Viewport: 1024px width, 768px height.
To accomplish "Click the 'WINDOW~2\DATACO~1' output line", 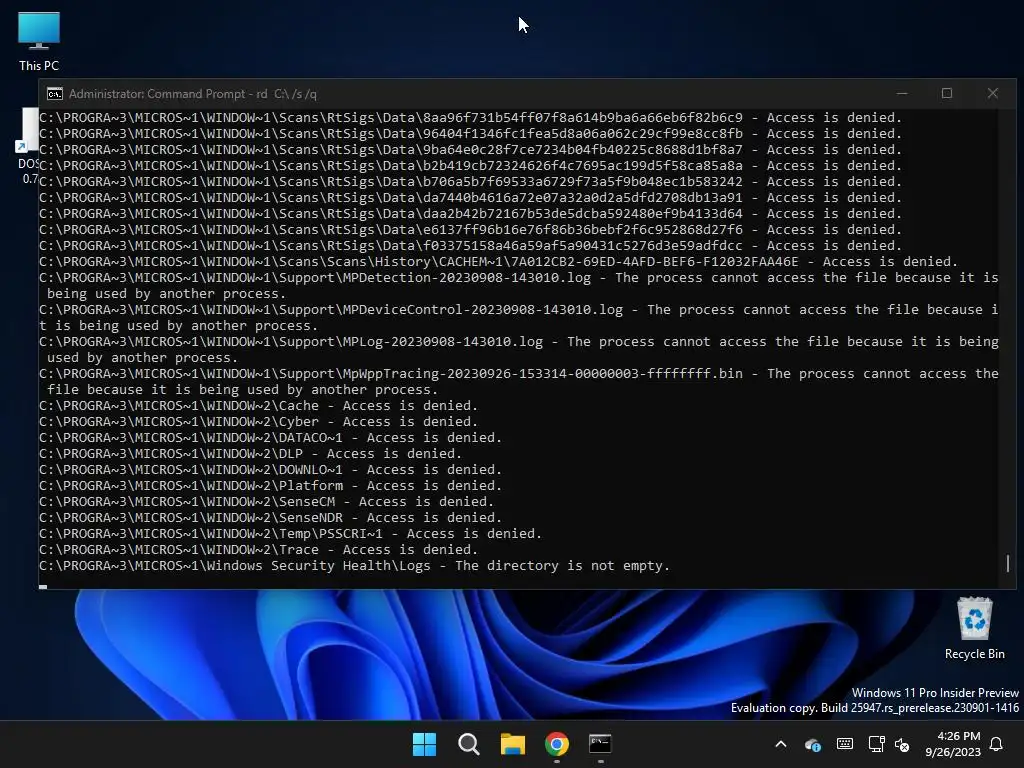I will coord(270,438).
